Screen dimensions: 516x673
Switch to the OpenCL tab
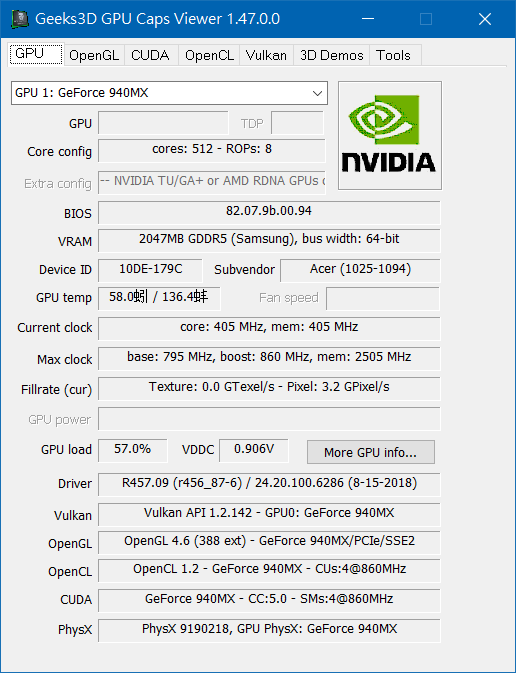tap(209, 55)
